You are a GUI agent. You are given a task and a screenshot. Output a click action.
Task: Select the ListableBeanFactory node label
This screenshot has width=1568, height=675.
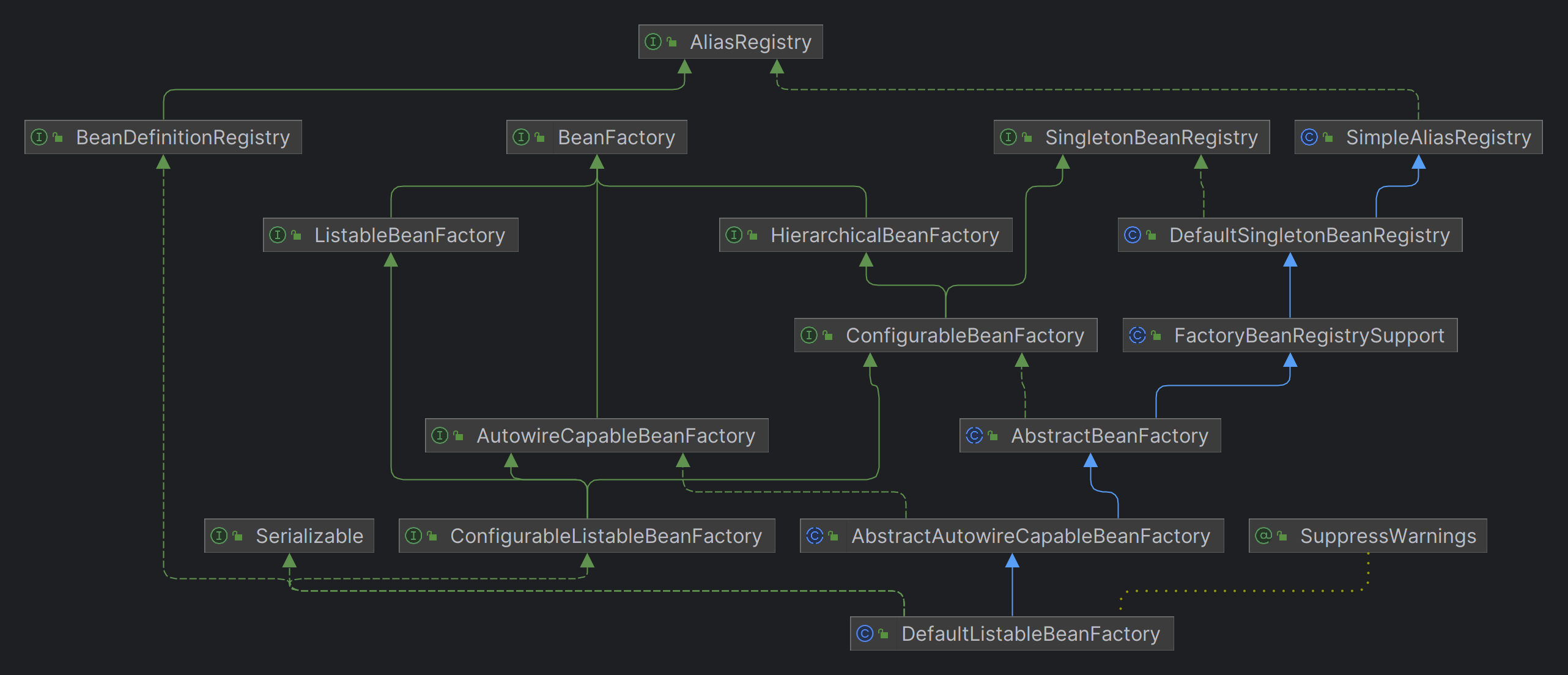410,235
